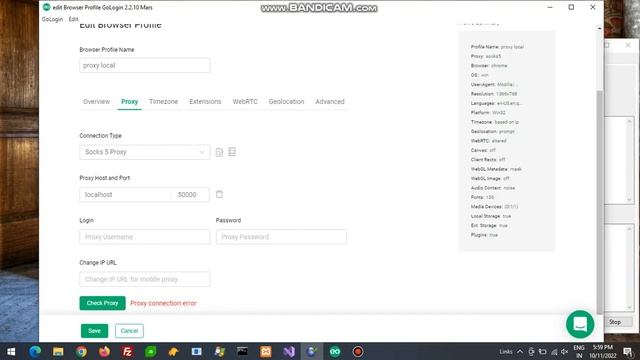
Task: Switch to the Timezone tab
Action: pyautogui.click(x=163, y=102)
